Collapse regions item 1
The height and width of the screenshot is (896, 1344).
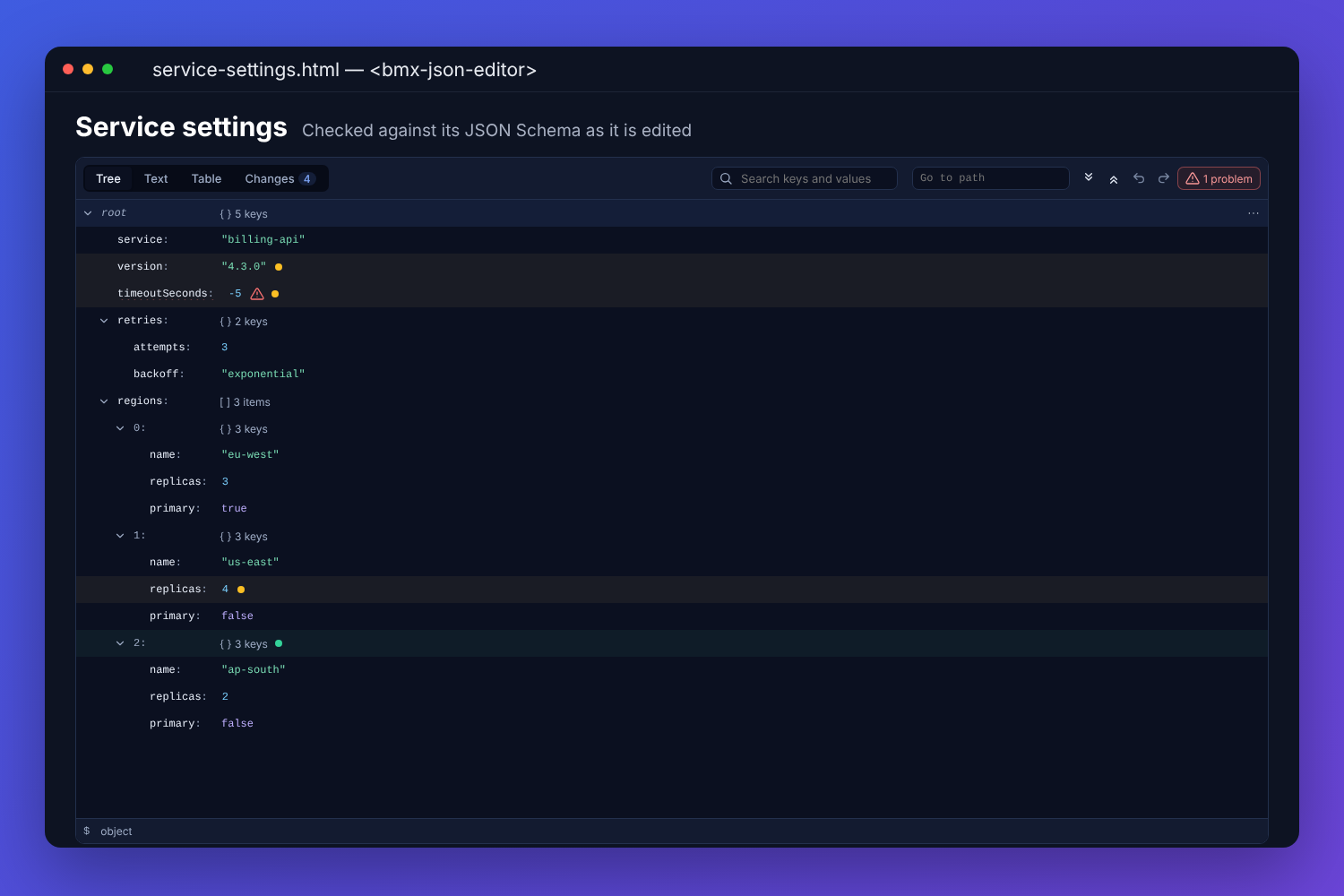[120, 536]
